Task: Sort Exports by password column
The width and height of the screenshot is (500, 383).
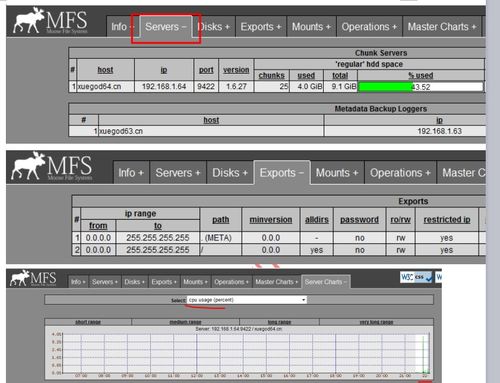Action: point(359,220)
